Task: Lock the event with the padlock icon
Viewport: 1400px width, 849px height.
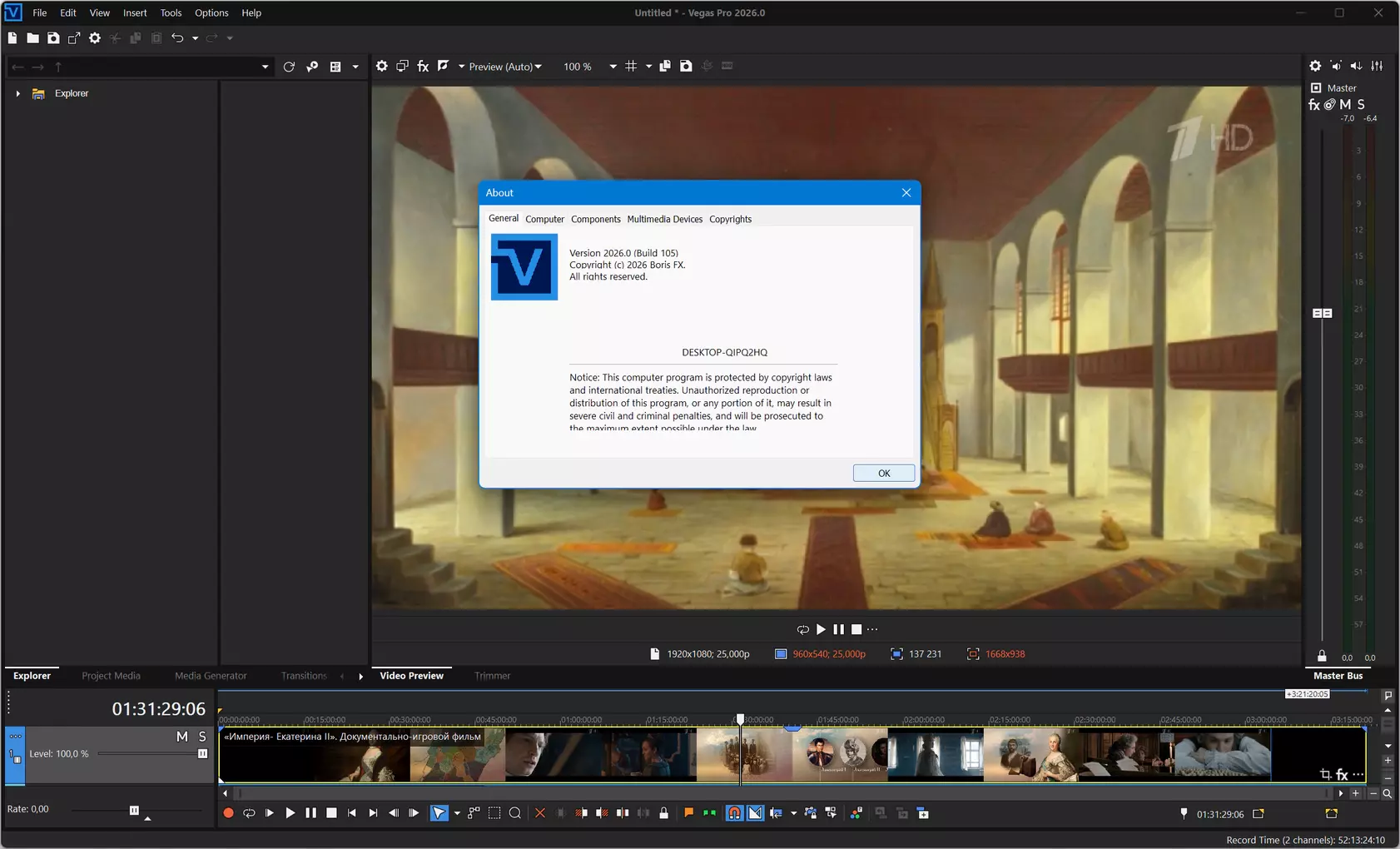Action: coord(663,813)
